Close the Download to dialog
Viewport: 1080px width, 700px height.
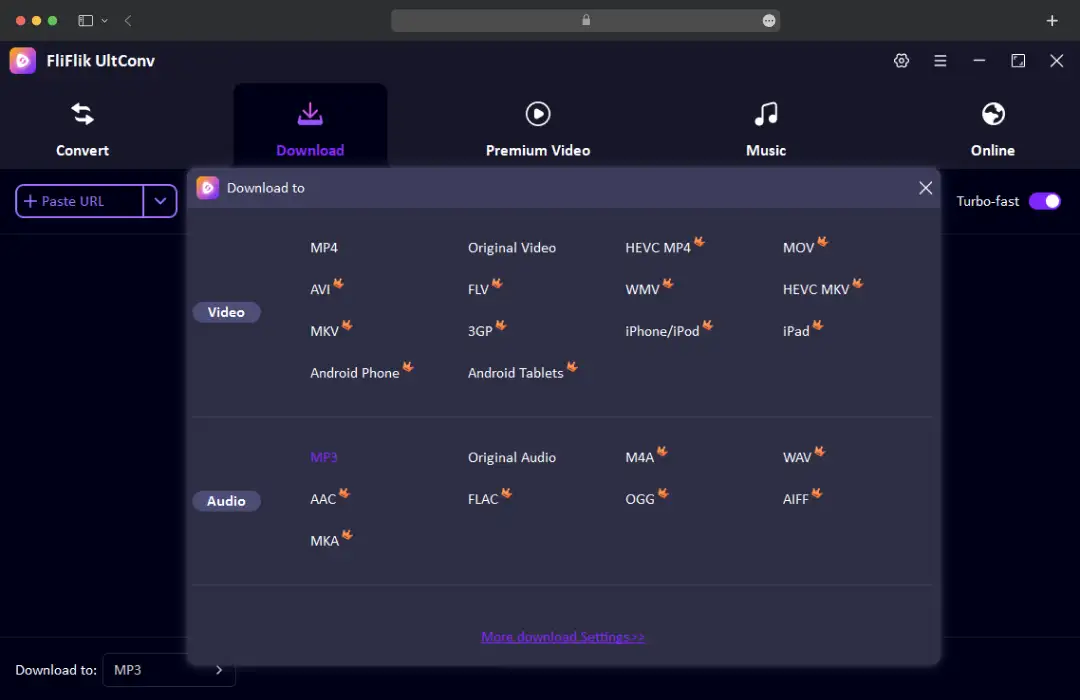tap(925, 187)
